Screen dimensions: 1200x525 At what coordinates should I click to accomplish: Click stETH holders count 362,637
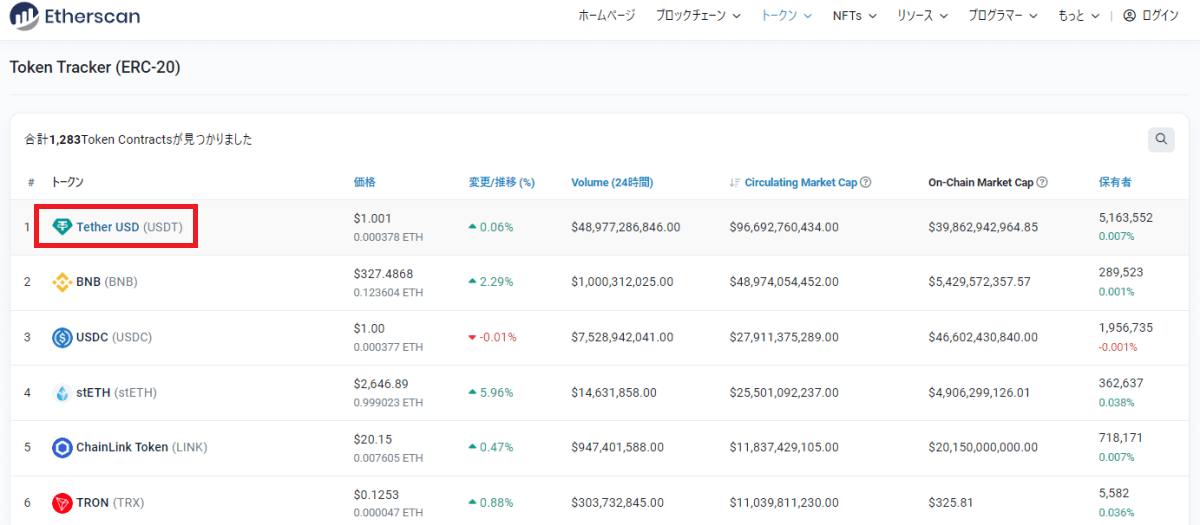[x=1121, y=383]
